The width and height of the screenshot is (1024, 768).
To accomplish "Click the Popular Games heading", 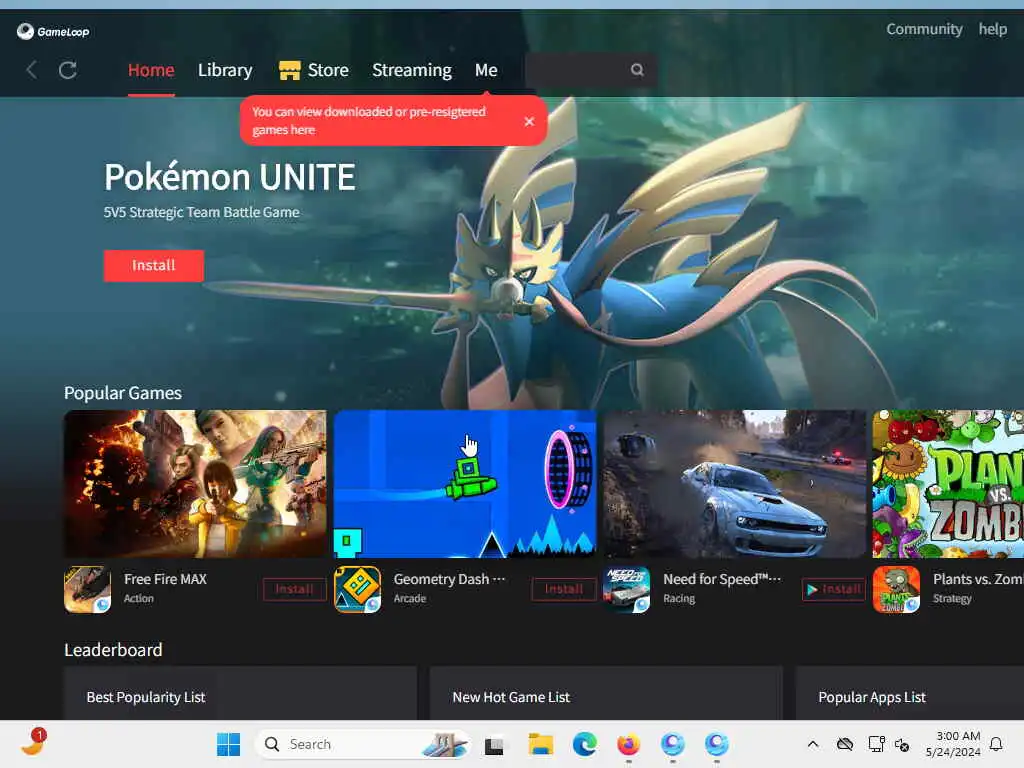I will (123, 393).
